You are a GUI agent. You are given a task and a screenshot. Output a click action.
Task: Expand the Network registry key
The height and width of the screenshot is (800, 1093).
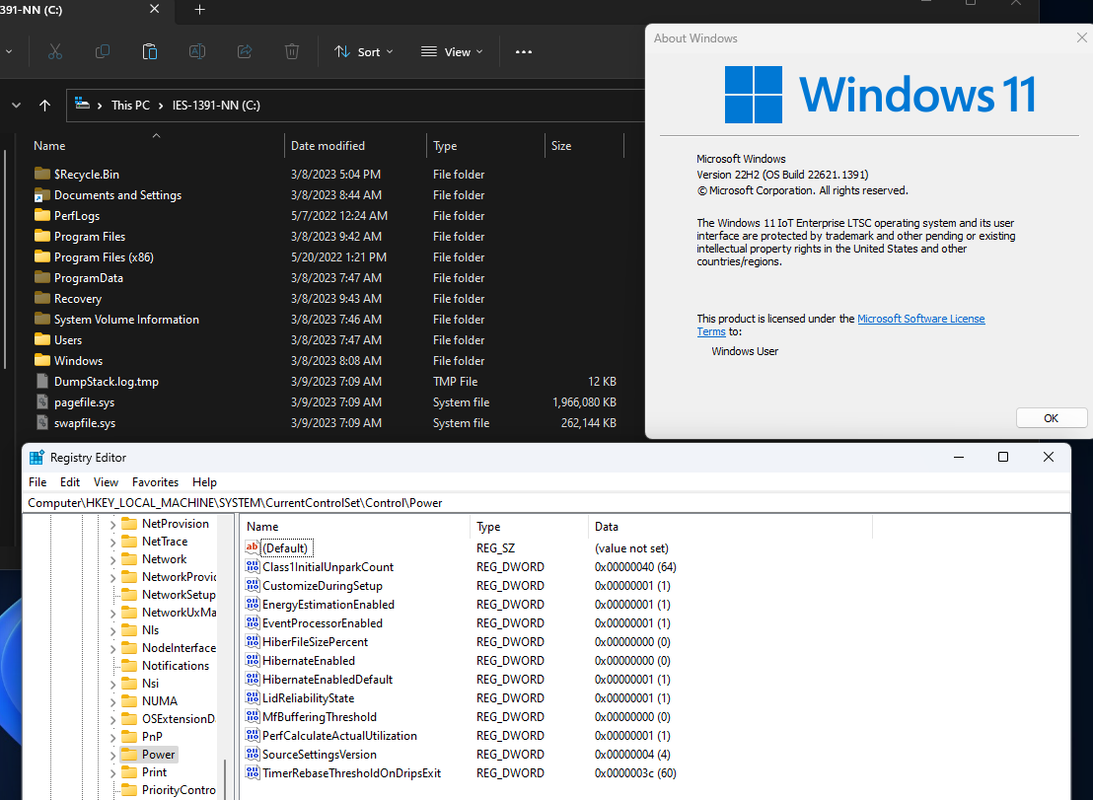pyautogui.click(x=112, y=560)
